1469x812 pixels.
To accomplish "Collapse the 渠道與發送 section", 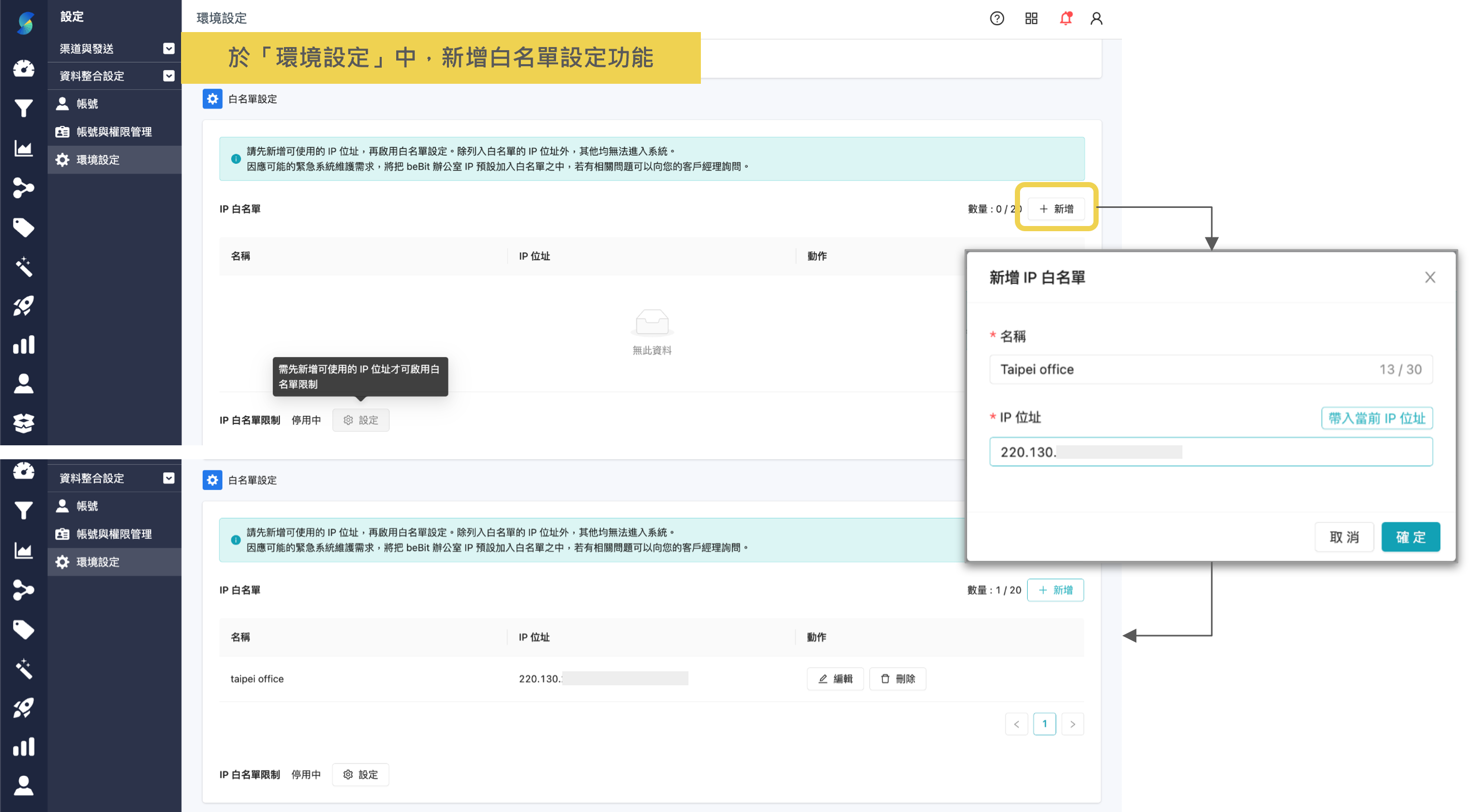I will click(x=168, y=49).
